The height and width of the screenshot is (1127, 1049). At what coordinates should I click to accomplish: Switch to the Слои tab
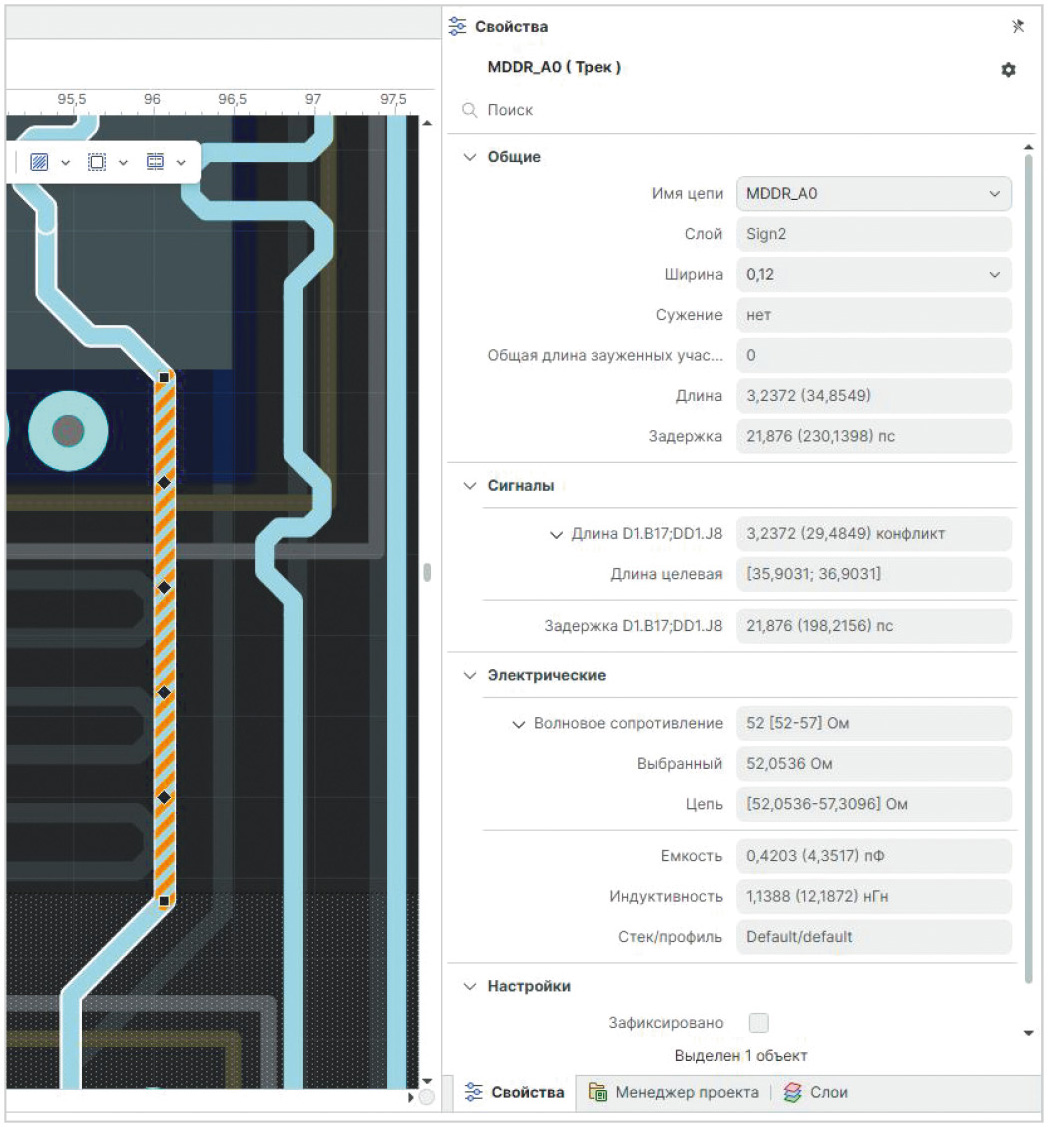(816, 1092)
